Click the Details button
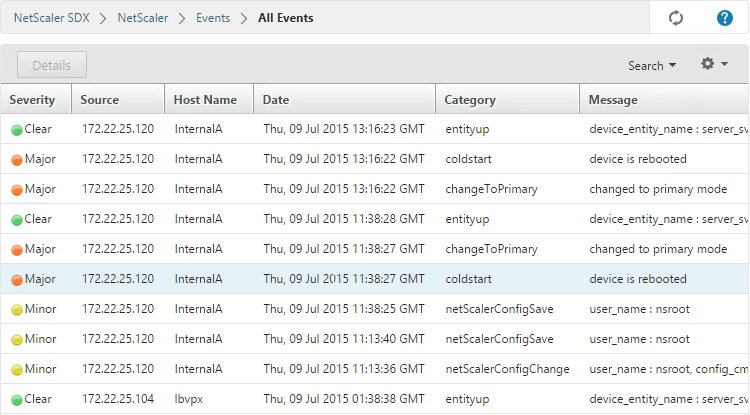Image resolution: width=750 pixels, height=415 pixels. click(x=52, y=65)
